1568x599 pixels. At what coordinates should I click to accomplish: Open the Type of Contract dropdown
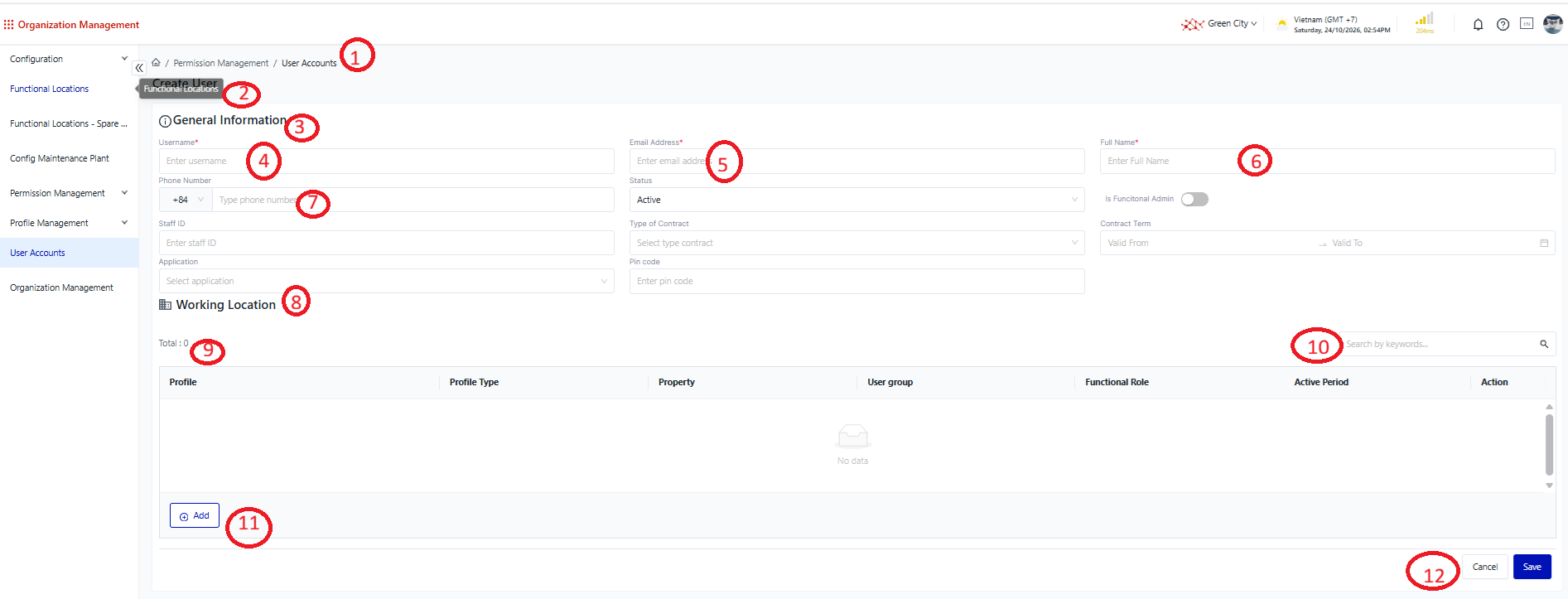click(x=857, y=243)
